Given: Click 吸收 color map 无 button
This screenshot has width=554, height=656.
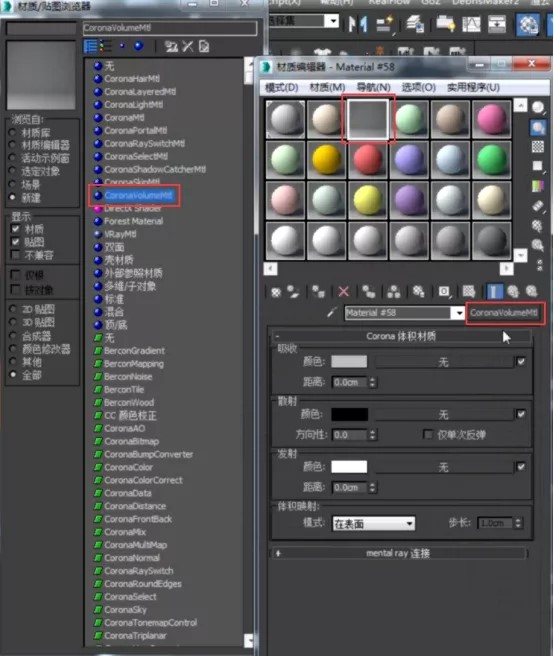Looking at the screenshot, I should (444, 362).
